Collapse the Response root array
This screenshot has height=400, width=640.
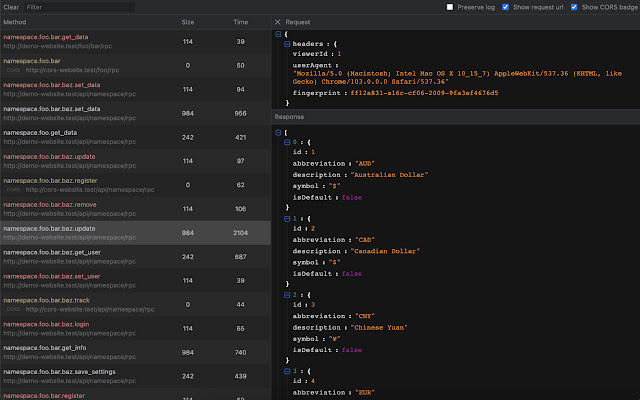click(x=279, y=131)
